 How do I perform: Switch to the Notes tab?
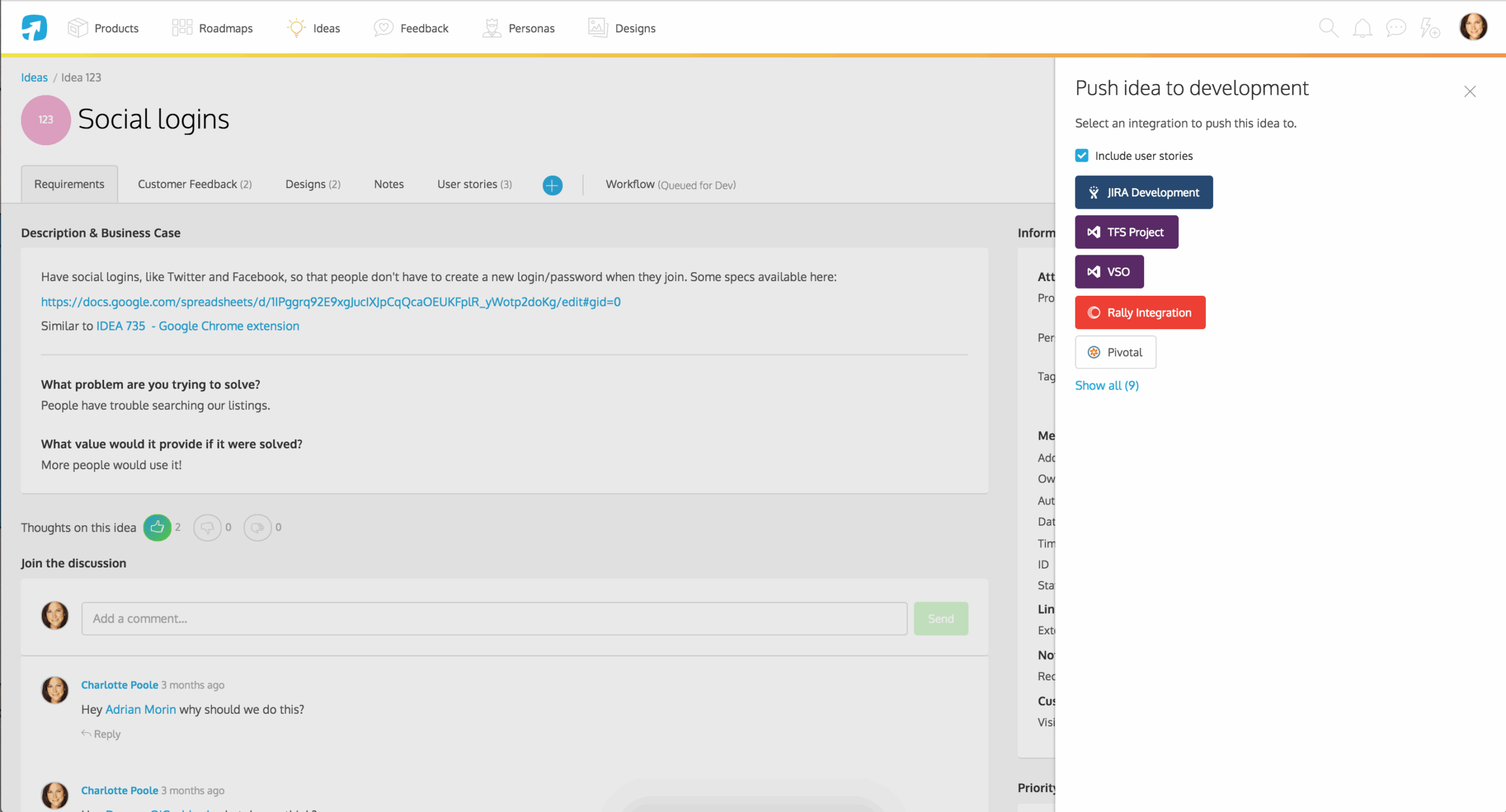(x=389, y=184)
